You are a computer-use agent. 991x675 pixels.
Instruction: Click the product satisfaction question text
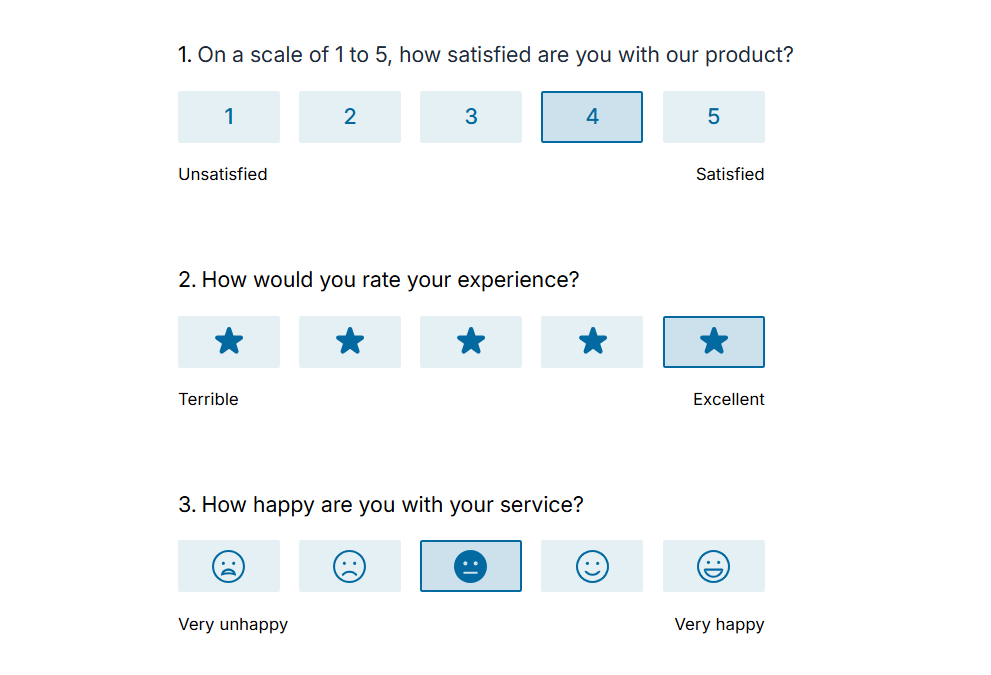[x=486, y=55]
